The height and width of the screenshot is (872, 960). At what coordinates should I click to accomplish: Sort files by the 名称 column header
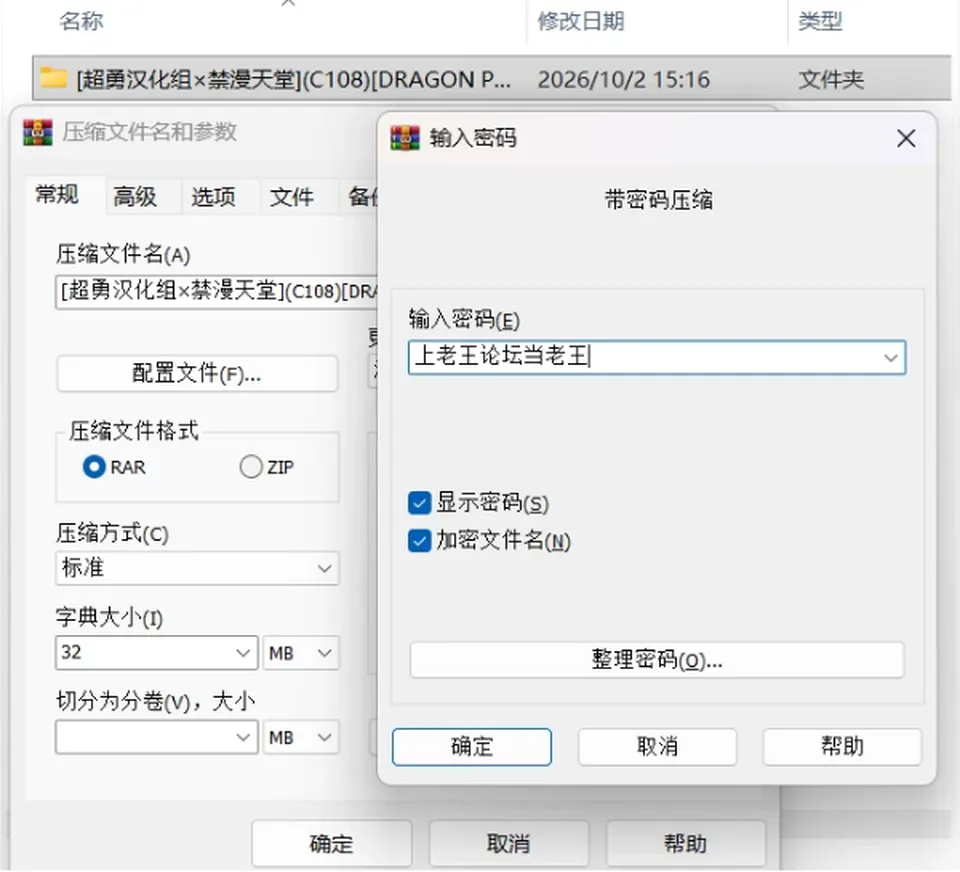click(81, 21)
